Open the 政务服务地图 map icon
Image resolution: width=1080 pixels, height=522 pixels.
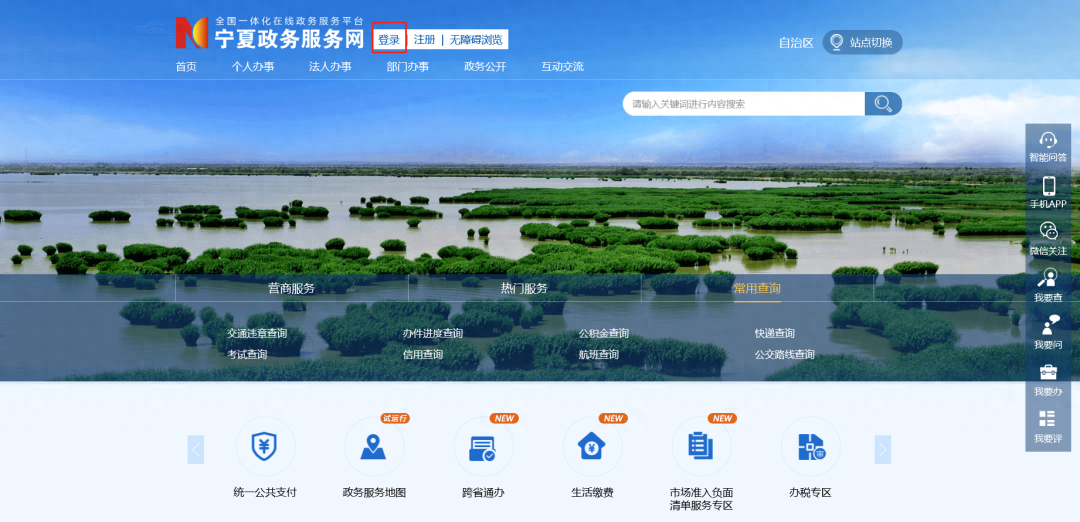coord(374,447)
